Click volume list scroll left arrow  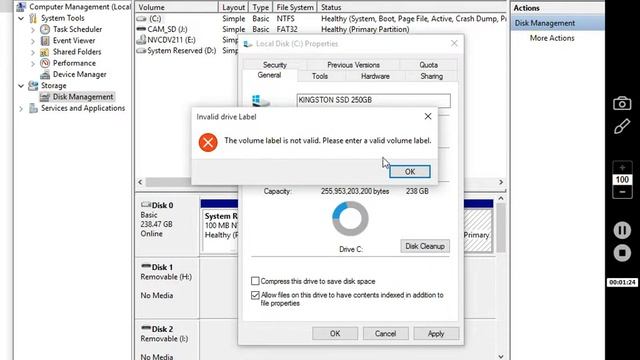[140, 182]
